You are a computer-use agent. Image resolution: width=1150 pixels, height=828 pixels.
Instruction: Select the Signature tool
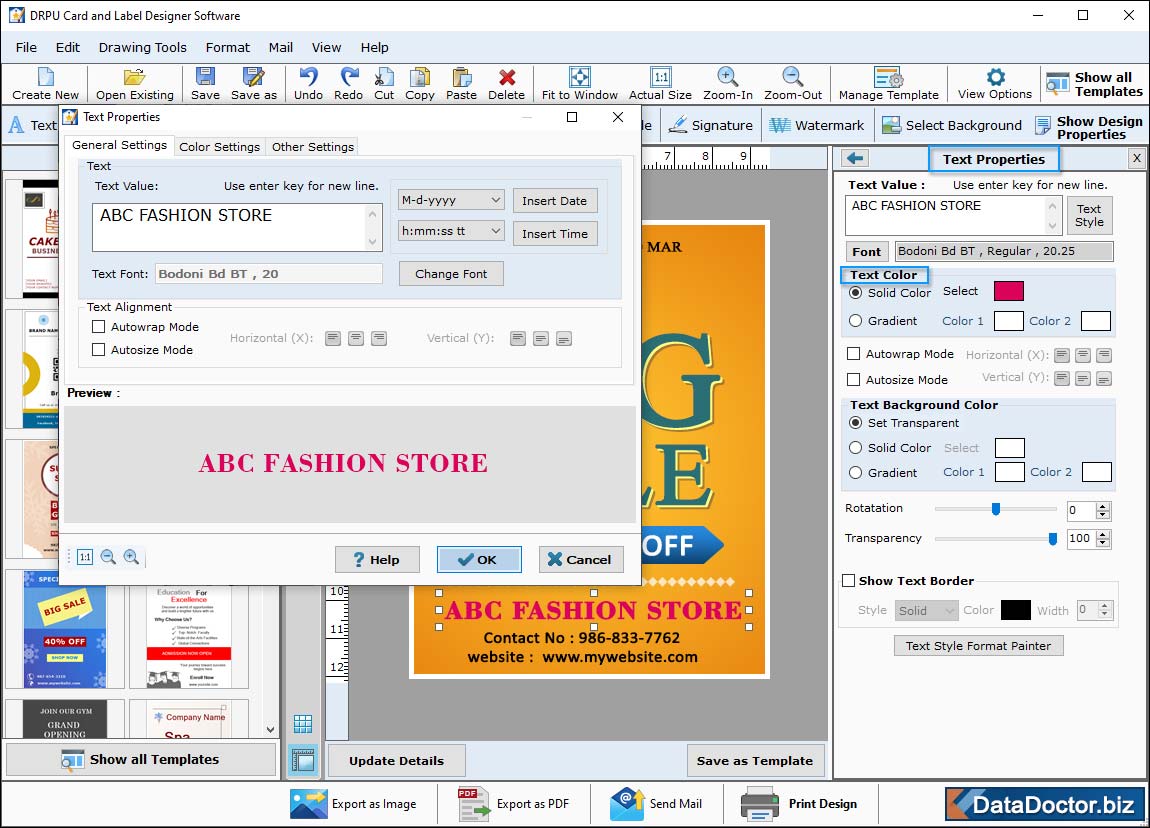click(711, 125)
